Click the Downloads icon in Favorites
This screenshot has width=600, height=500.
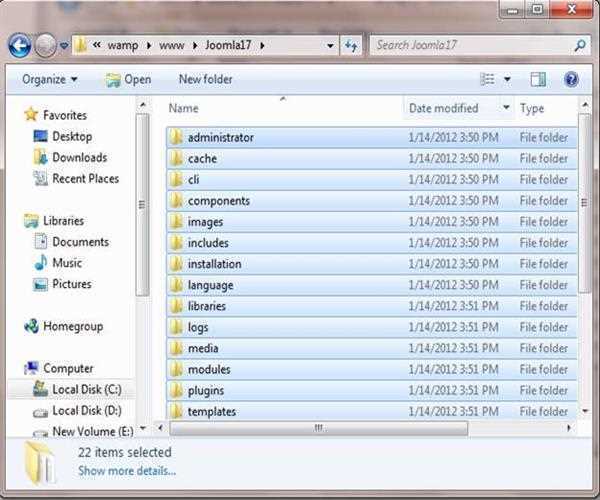tap(40, 157)
